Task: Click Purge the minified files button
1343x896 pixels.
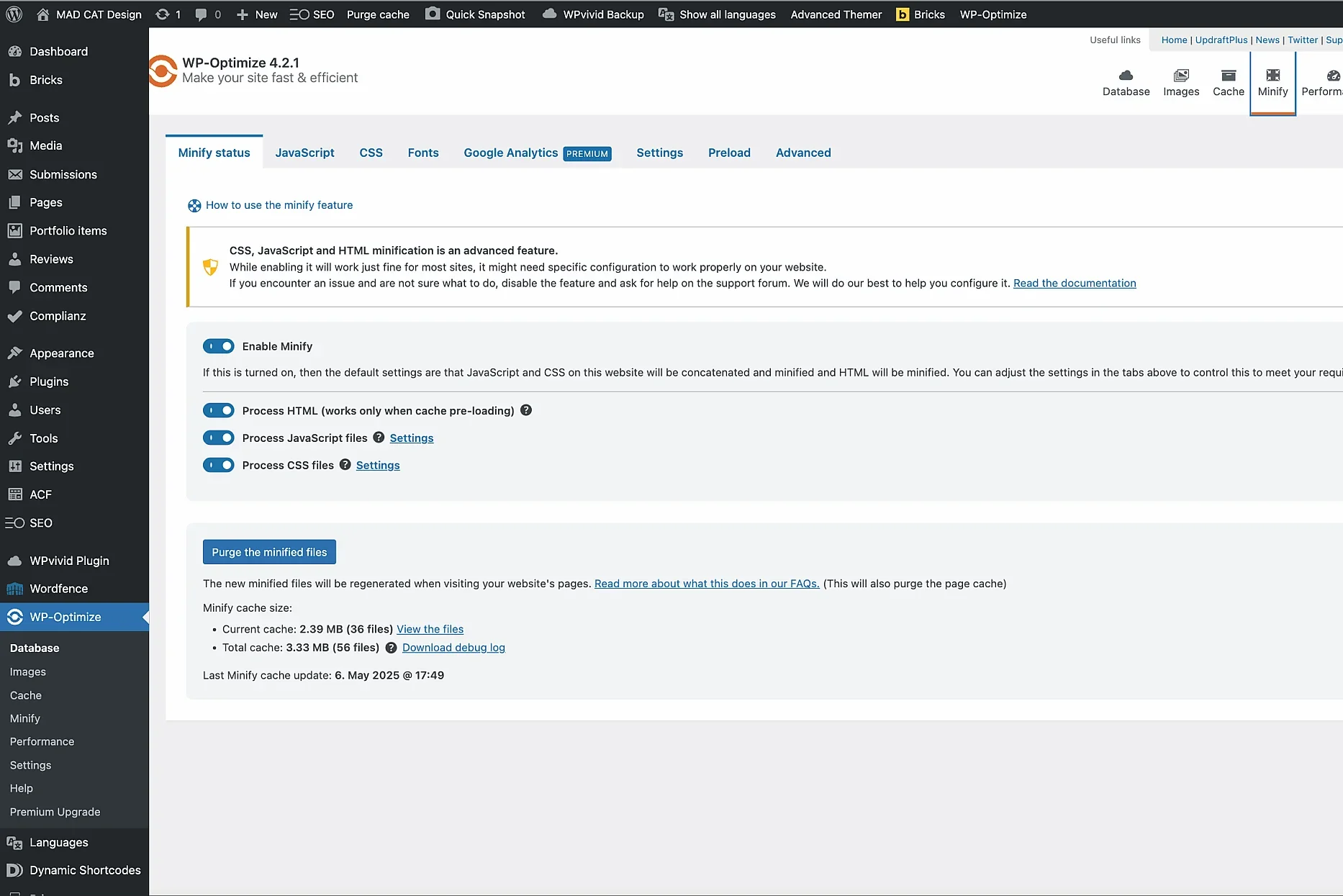Action: click(269, 552)
